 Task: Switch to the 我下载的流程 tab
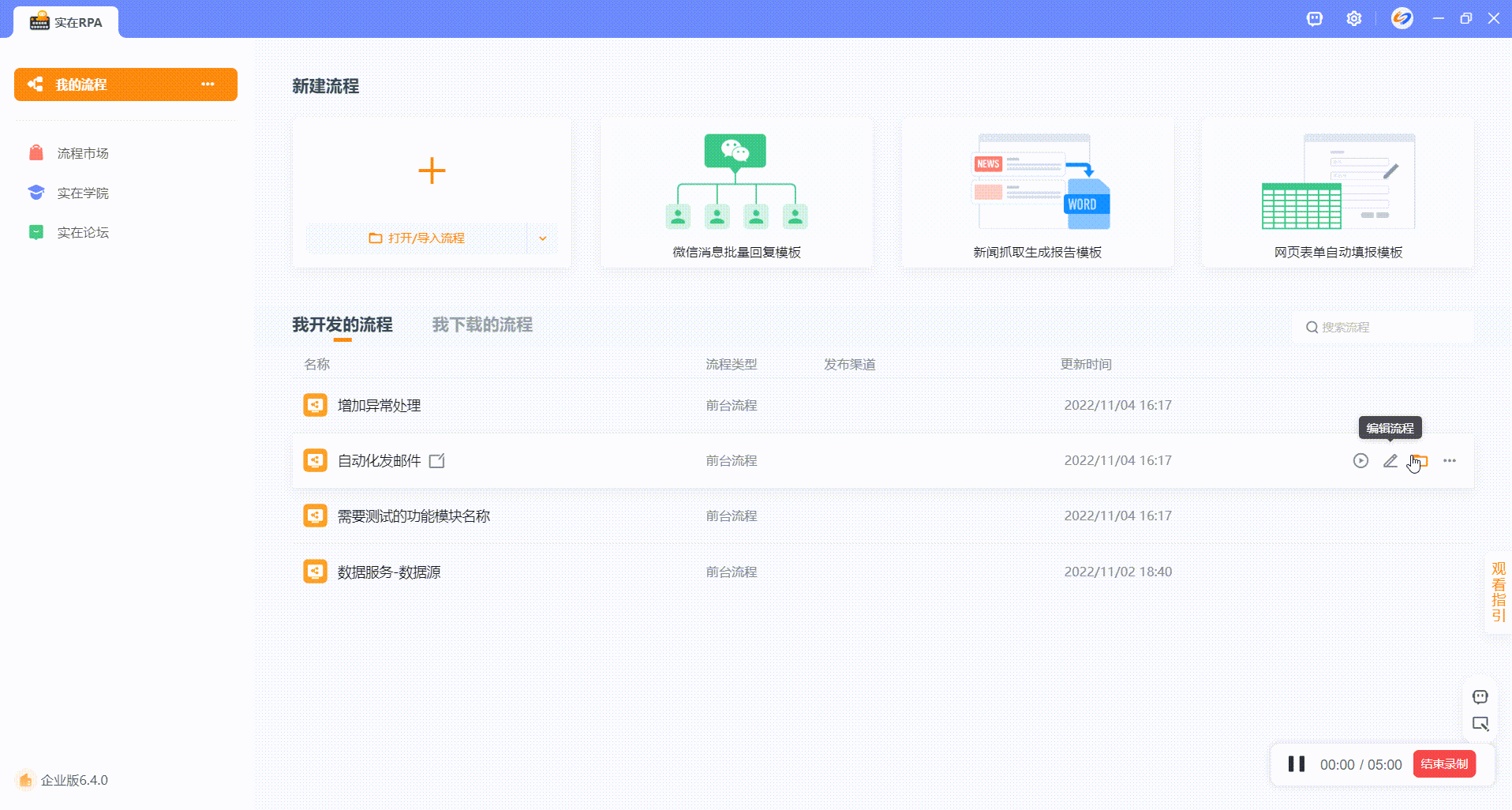pyautogui.click(x=482, y=324)
